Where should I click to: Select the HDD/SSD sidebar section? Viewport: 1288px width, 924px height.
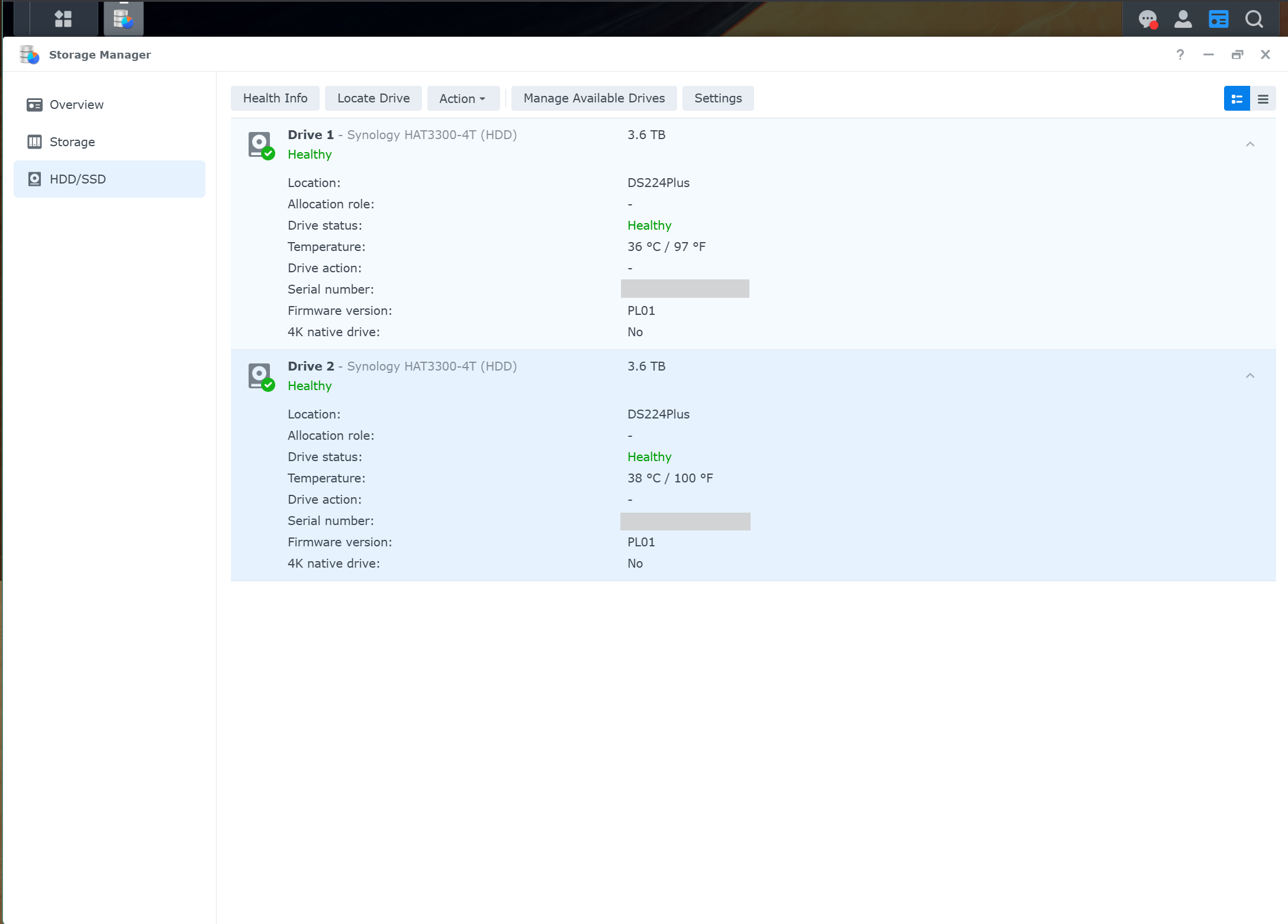[x=110, y=179]
